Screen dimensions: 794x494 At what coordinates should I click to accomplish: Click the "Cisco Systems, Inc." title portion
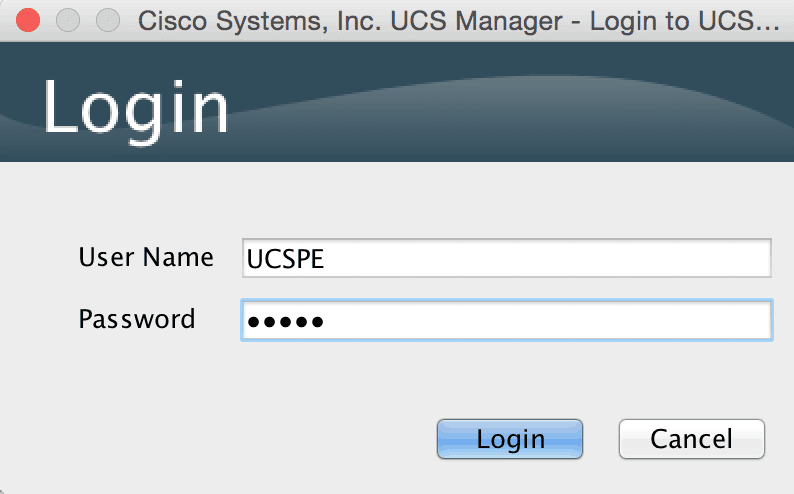coord(260,21)
